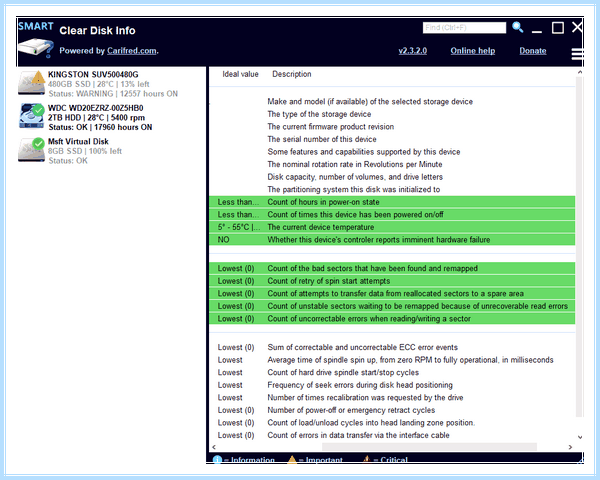Select unstable sectors waiting to be remapped row
The height and width of the screenshot is (480, 600).
[392, 306]
